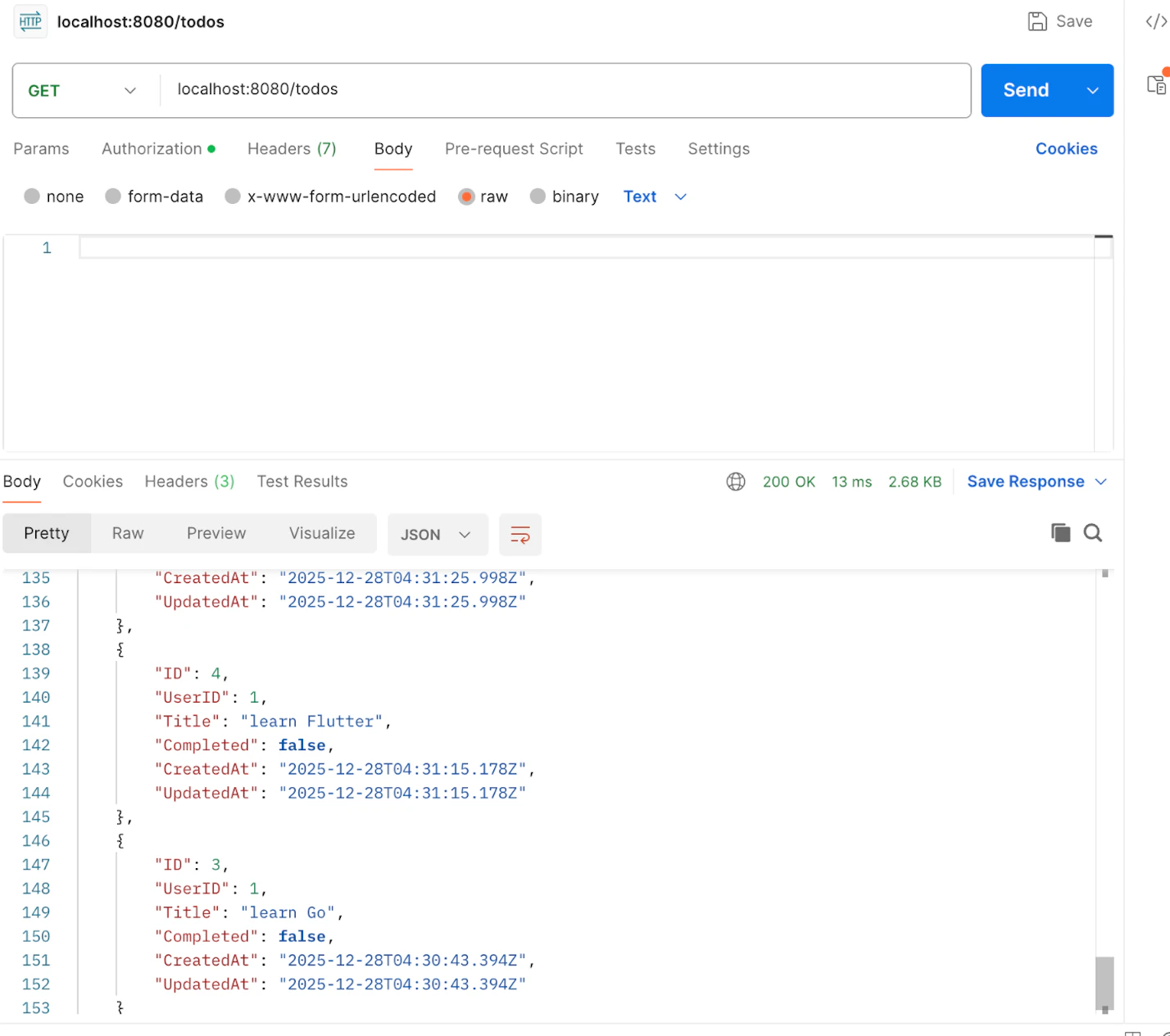Click the HTTP request type icon
The image size is (1170, 1036).
pos(30,21)
